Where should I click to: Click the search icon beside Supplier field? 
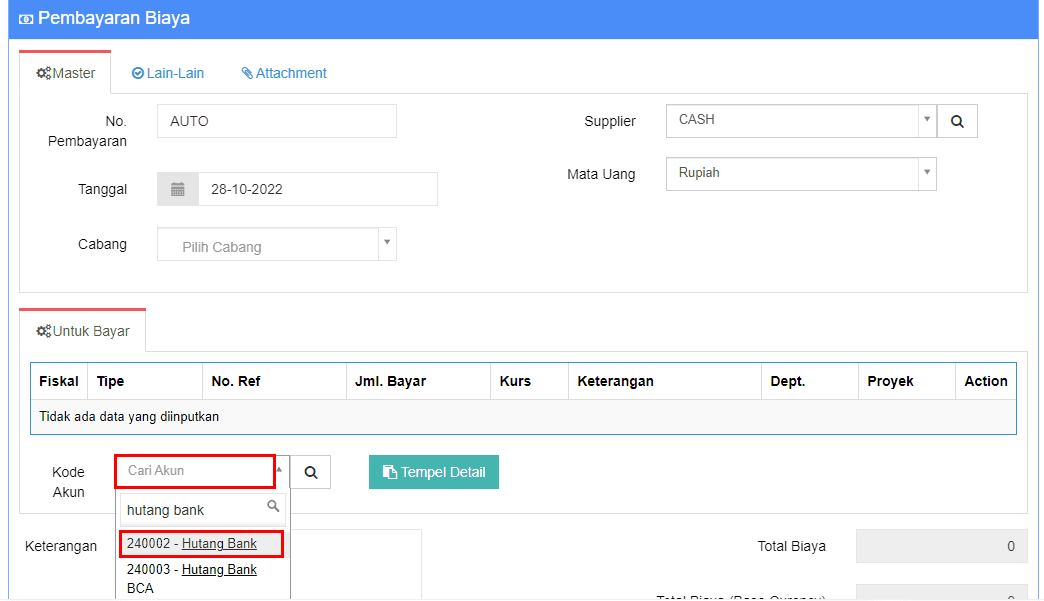coord(957,121)
